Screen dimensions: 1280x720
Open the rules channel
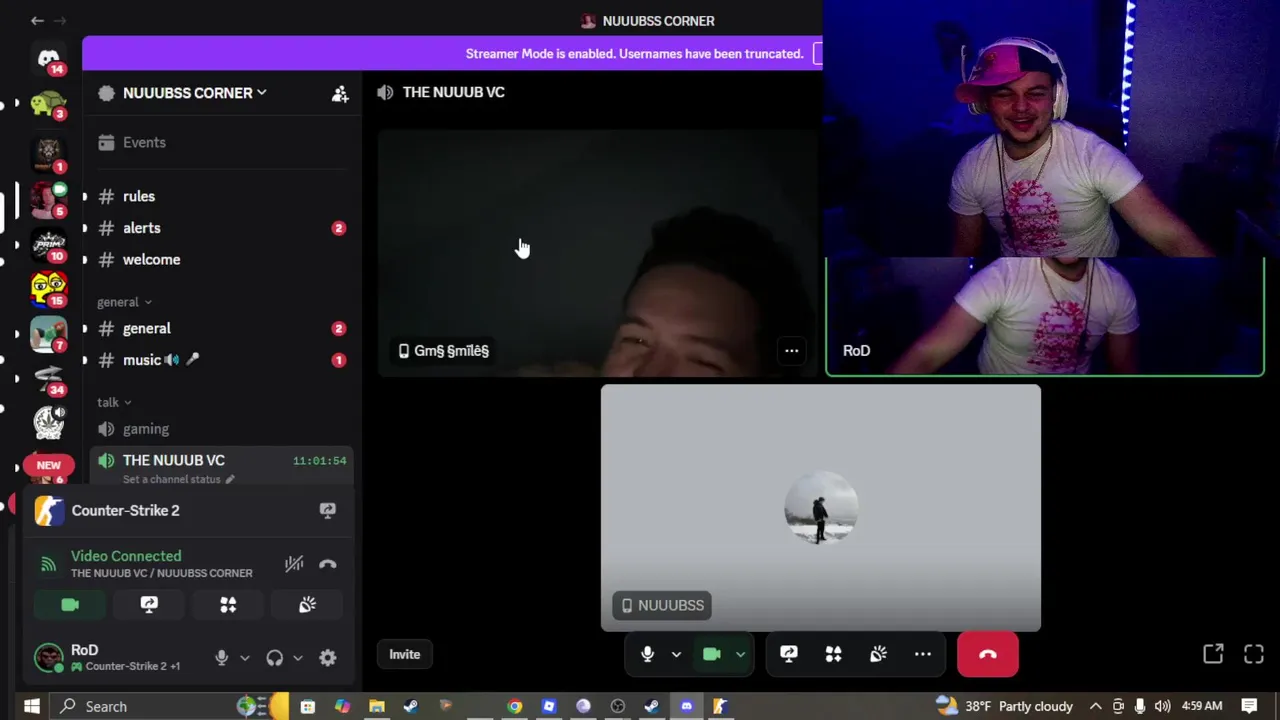pyautogui.click(x=220, y=196)
